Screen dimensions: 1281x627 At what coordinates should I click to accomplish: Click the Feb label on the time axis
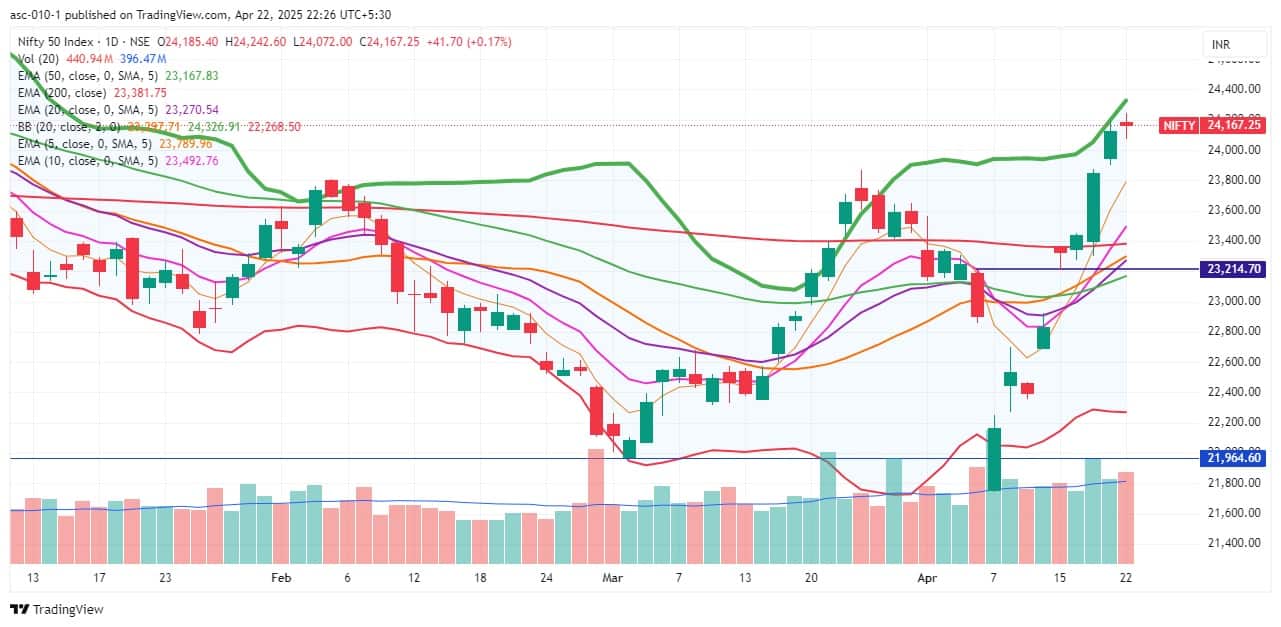tap(281, 577)
